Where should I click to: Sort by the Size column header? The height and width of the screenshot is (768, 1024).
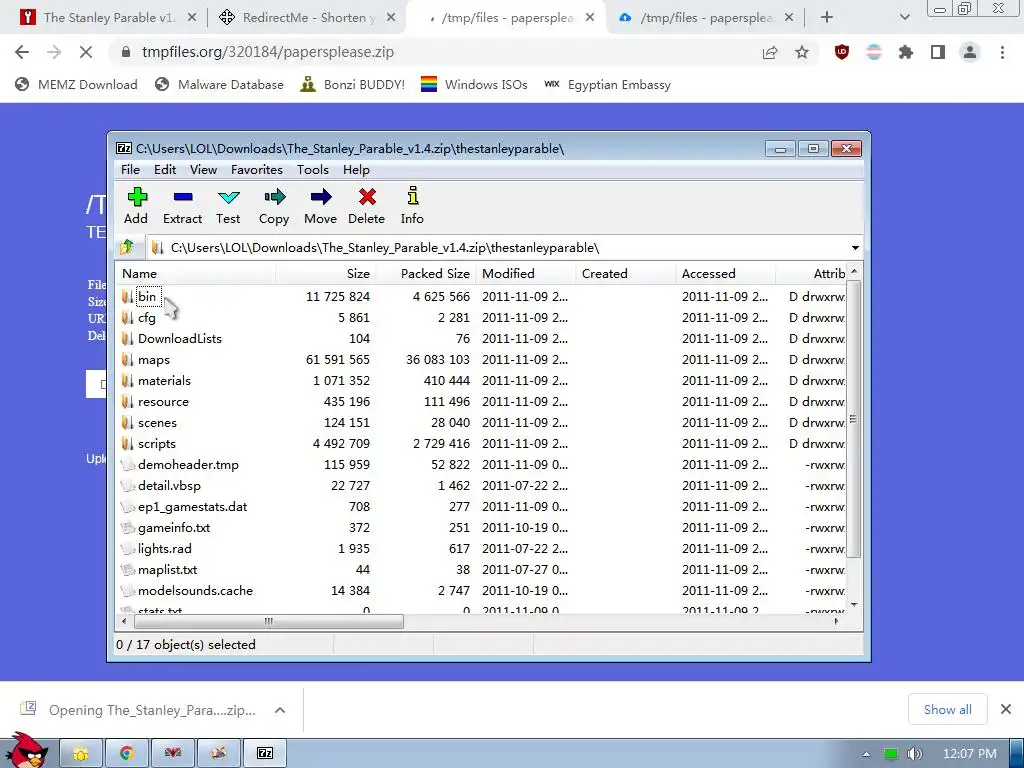pos(325,274)
